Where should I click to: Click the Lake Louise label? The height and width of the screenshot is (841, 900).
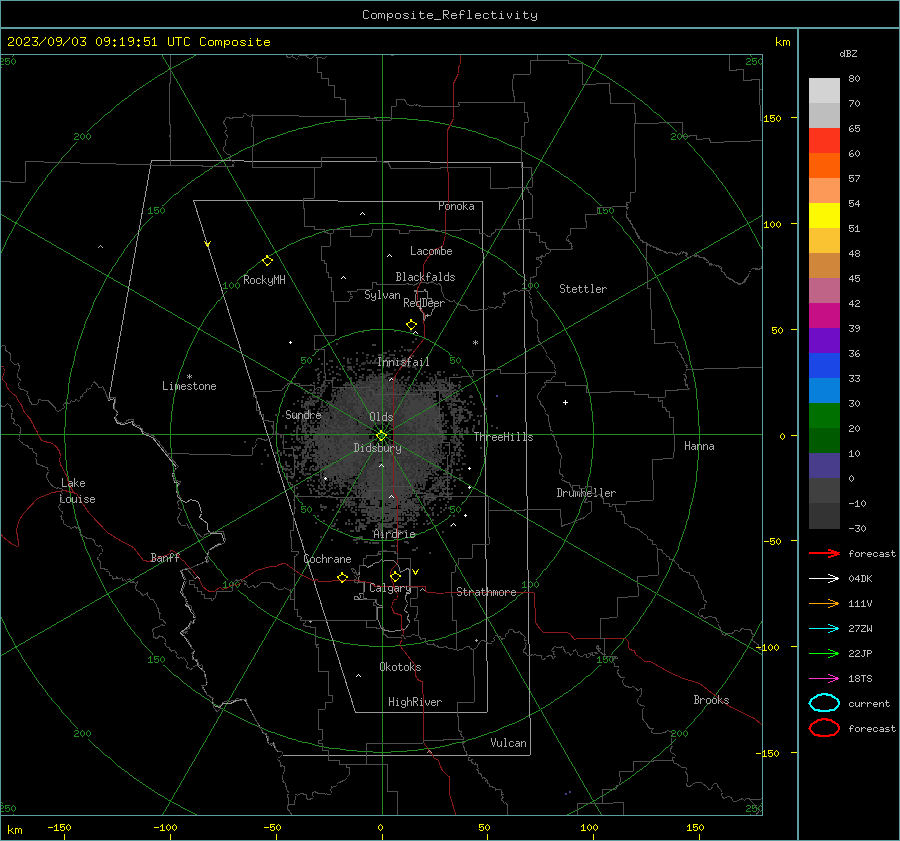pyautogui.click(x=77, y=491)
